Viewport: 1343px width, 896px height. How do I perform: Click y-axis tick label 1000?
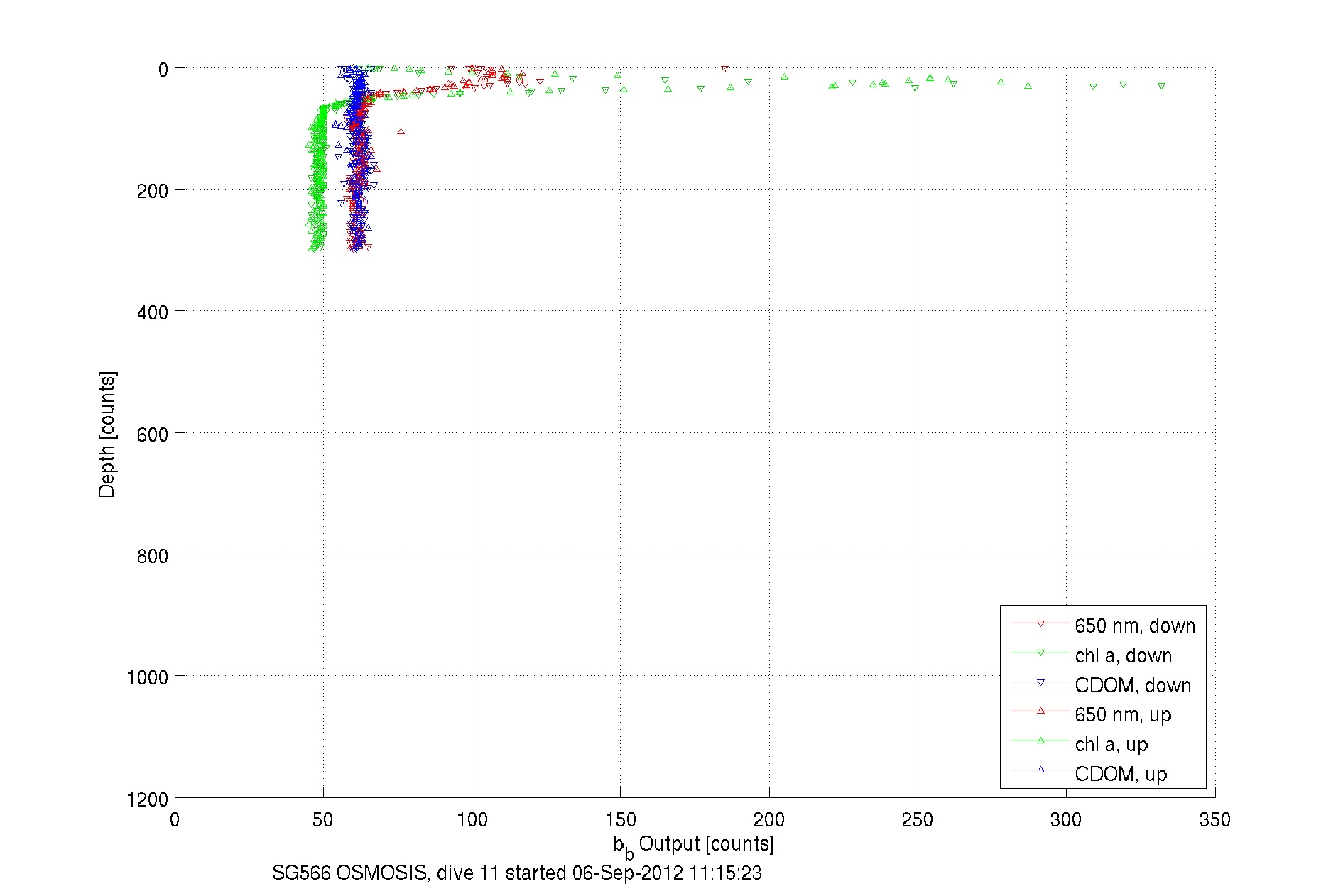pyautogui.click(x=148, y=677)
